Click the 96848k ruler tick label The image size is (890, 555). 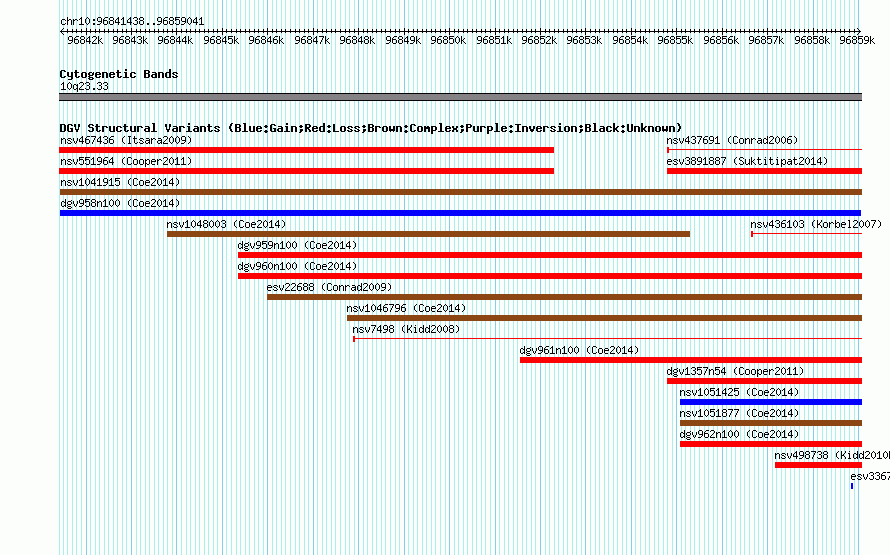tap(357, 40)
